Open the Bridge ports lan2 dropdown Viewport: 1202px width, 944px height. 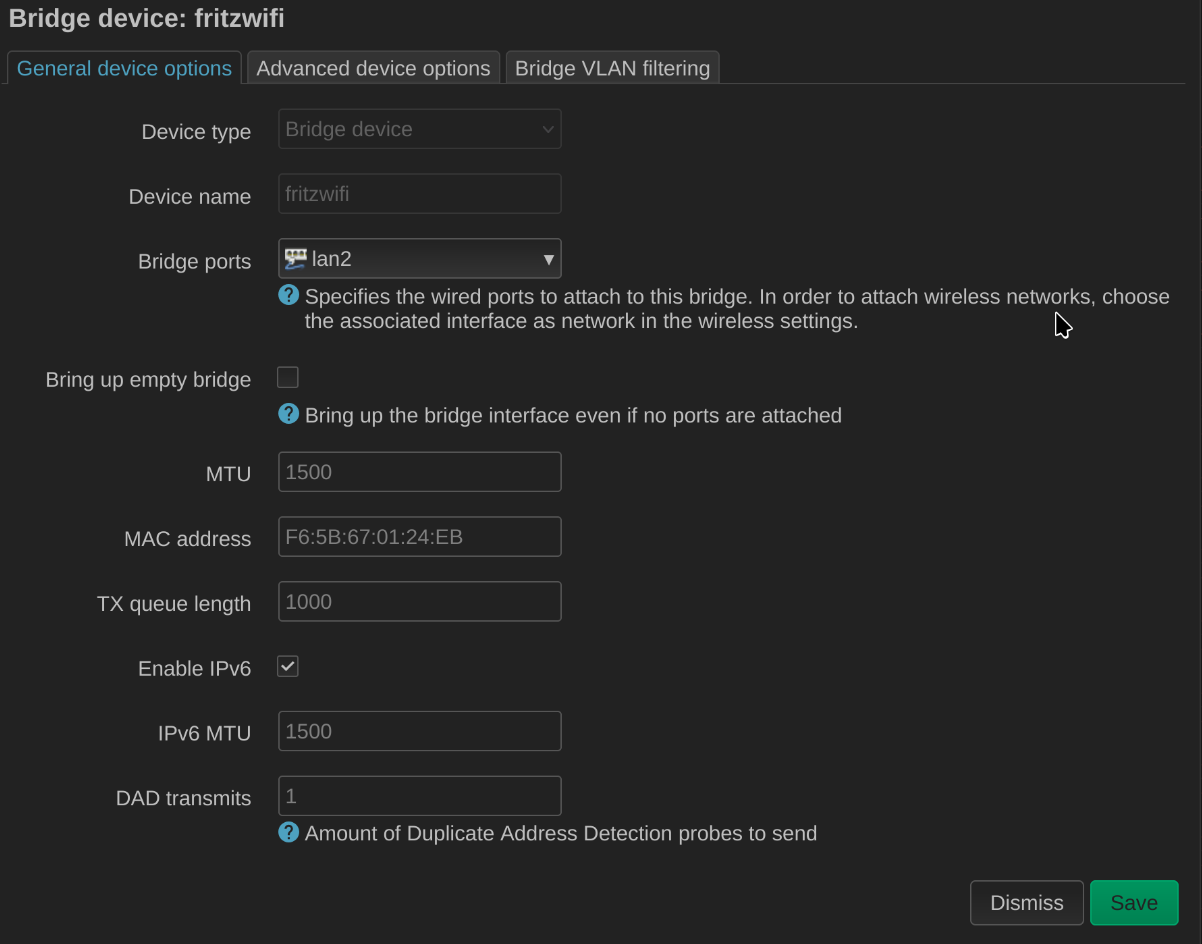pos(419,259)
